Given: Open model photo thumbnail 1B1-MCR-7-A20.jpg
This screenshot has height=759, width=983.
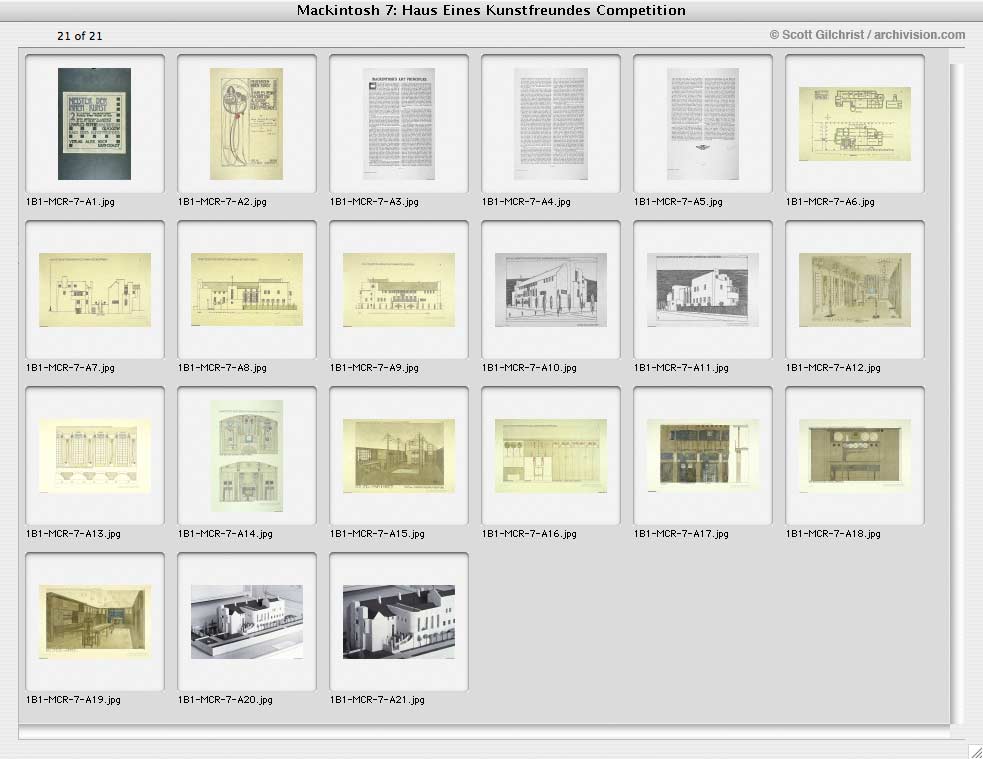Looking at the screenshot, I should point(247,622).
